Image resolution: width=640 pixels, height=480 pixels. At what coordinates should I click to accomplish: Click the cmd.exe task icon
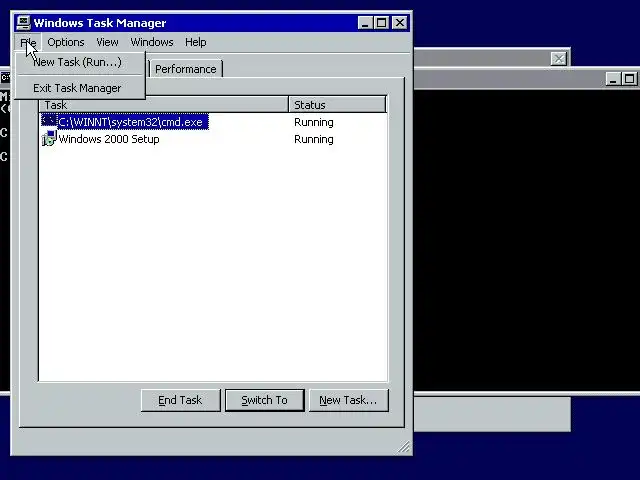(x=49, y=121)
